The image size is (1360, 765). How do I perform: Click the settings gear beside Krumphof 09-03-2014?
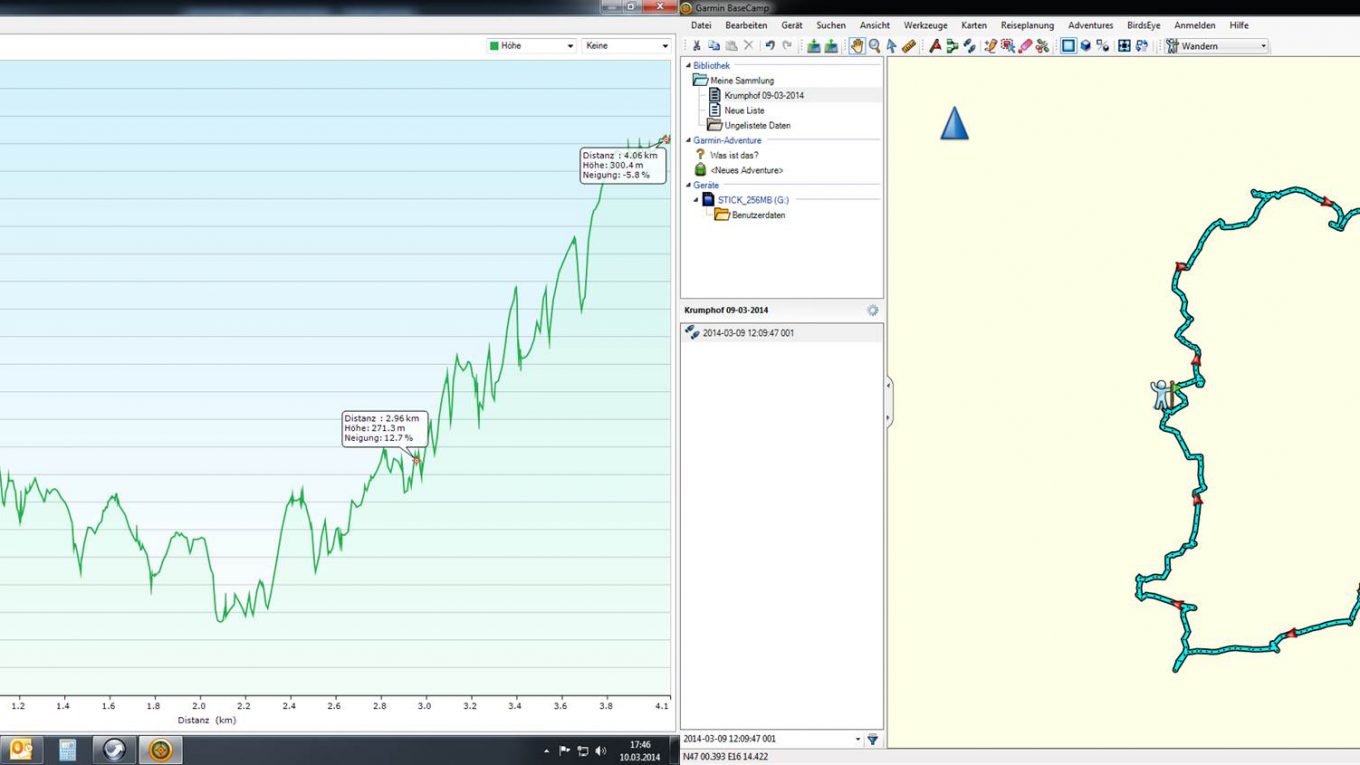point(872,310)
